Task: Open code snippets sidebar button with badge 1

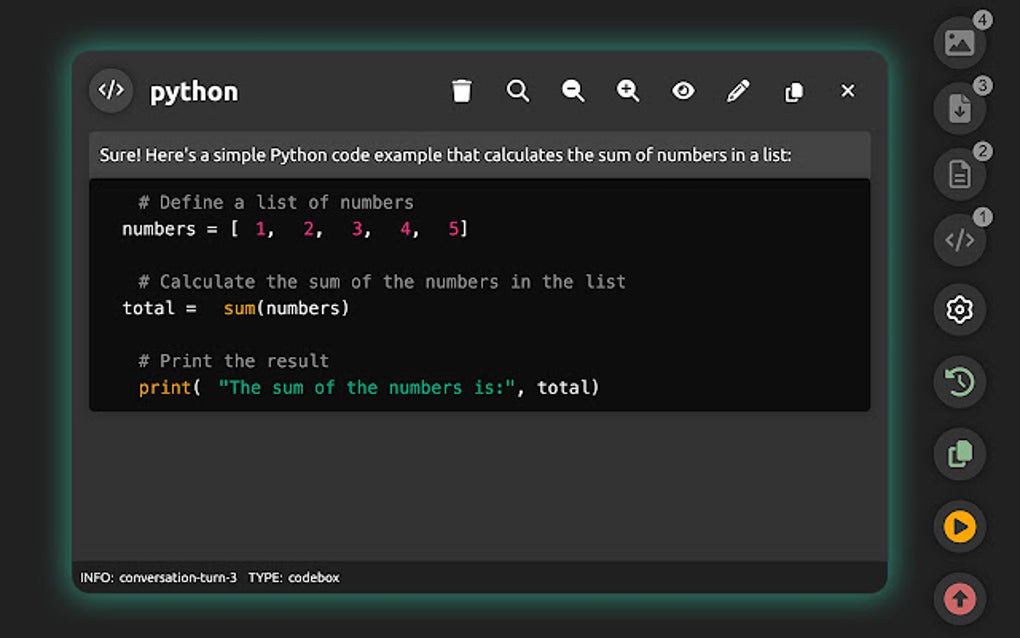Action: coord(960,240)
